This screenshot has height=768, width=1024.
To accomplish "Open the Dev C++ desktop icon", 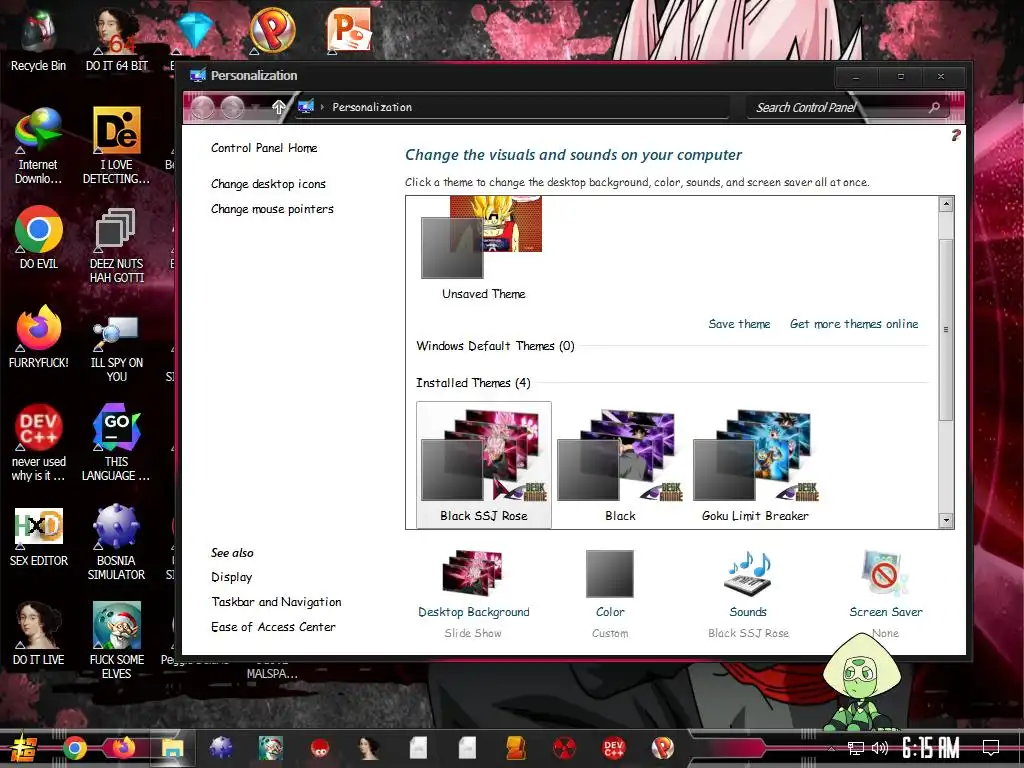I will click(x=39, y=443).
